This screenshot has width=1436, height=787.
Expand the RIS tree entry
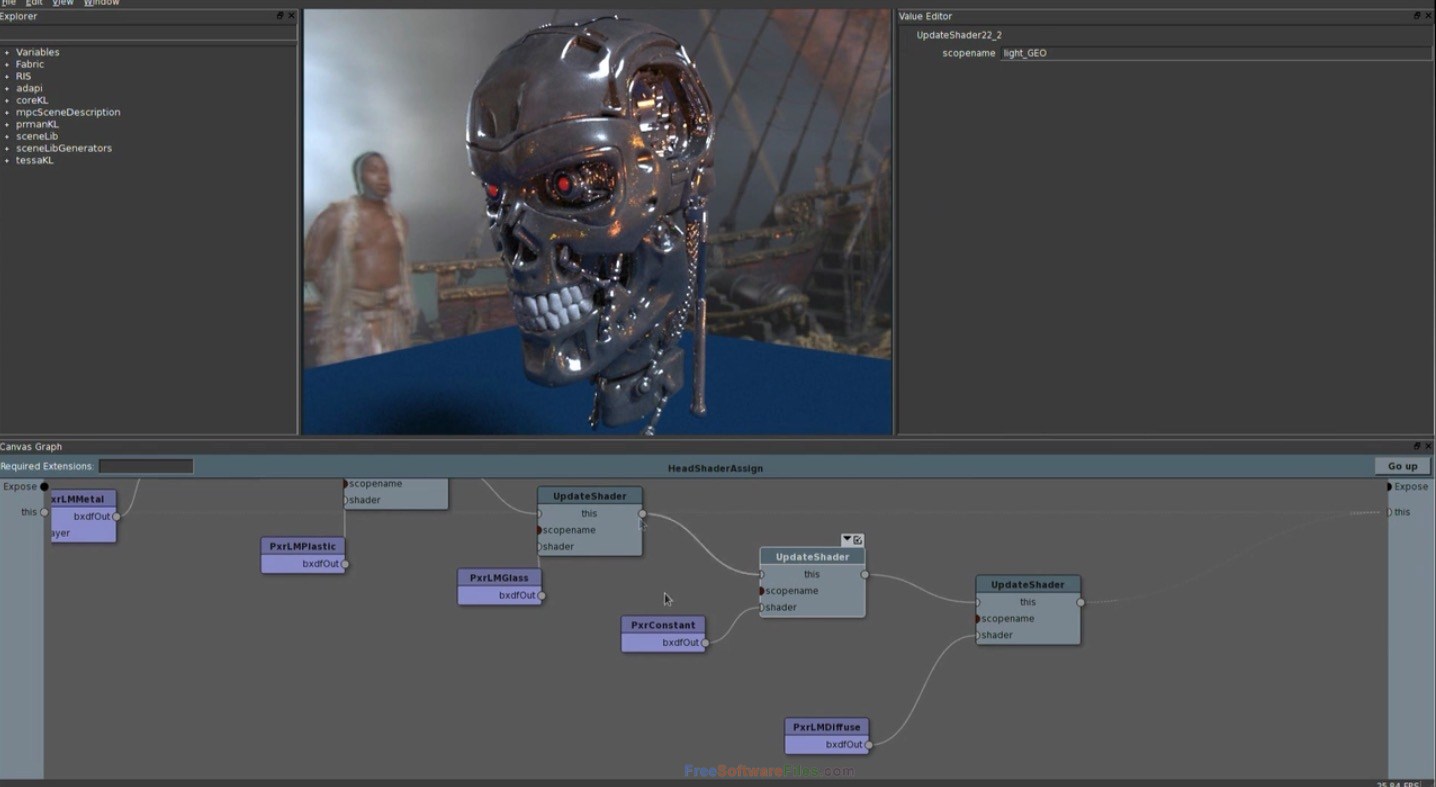tap(7, 76)
